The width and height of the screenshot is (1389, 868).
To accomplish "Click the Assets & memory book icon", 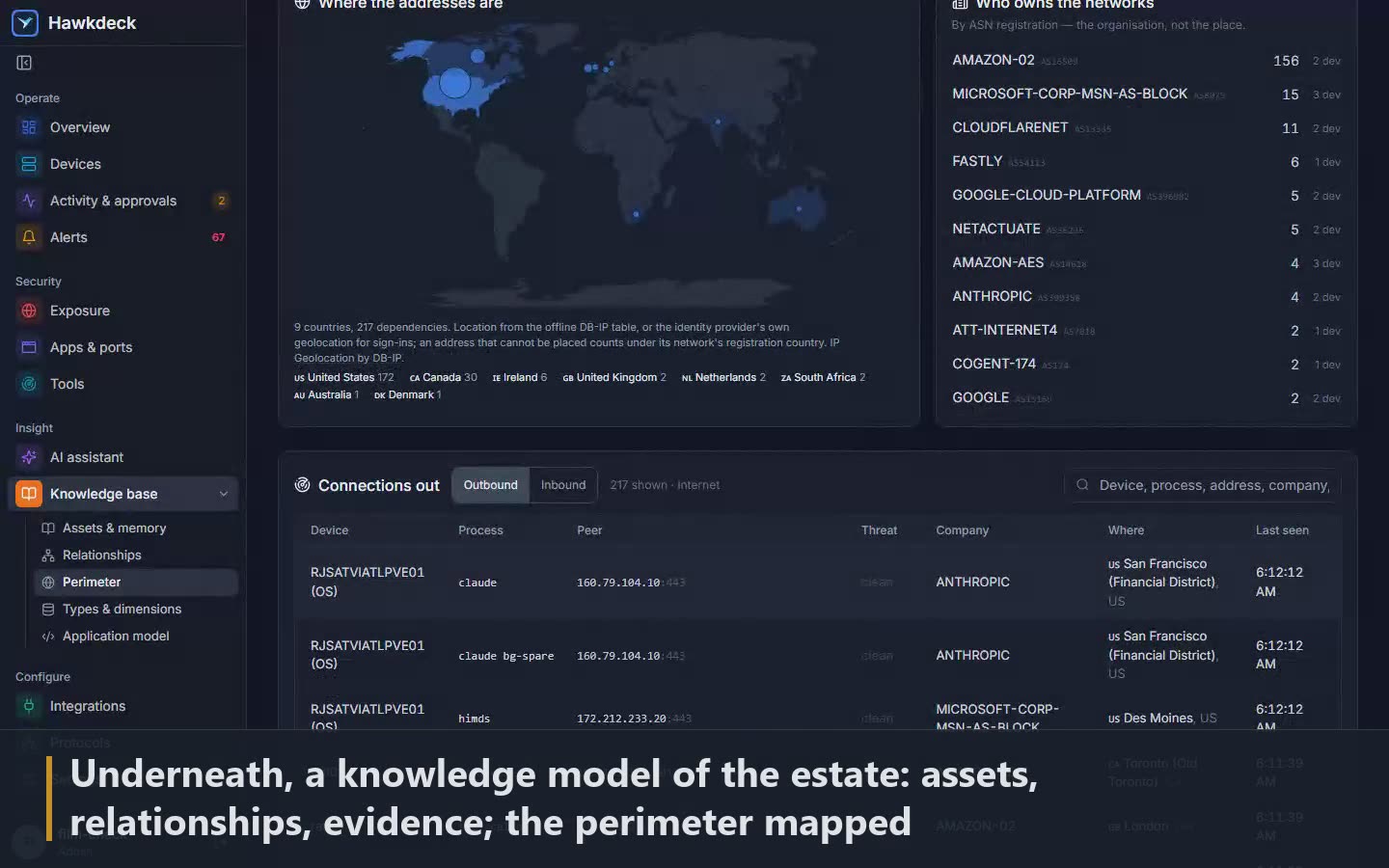I will [x=48, y=529].
